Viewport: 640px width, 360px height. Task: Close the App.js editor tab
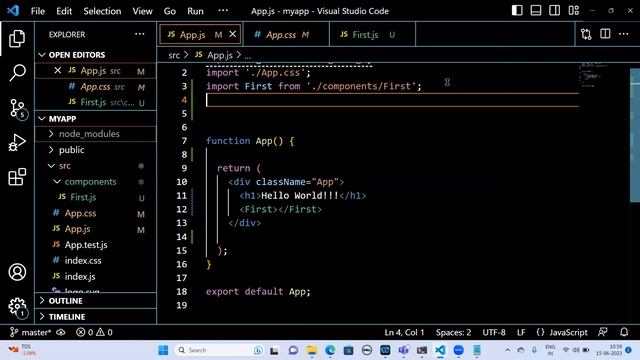click(x=233, y=34)
